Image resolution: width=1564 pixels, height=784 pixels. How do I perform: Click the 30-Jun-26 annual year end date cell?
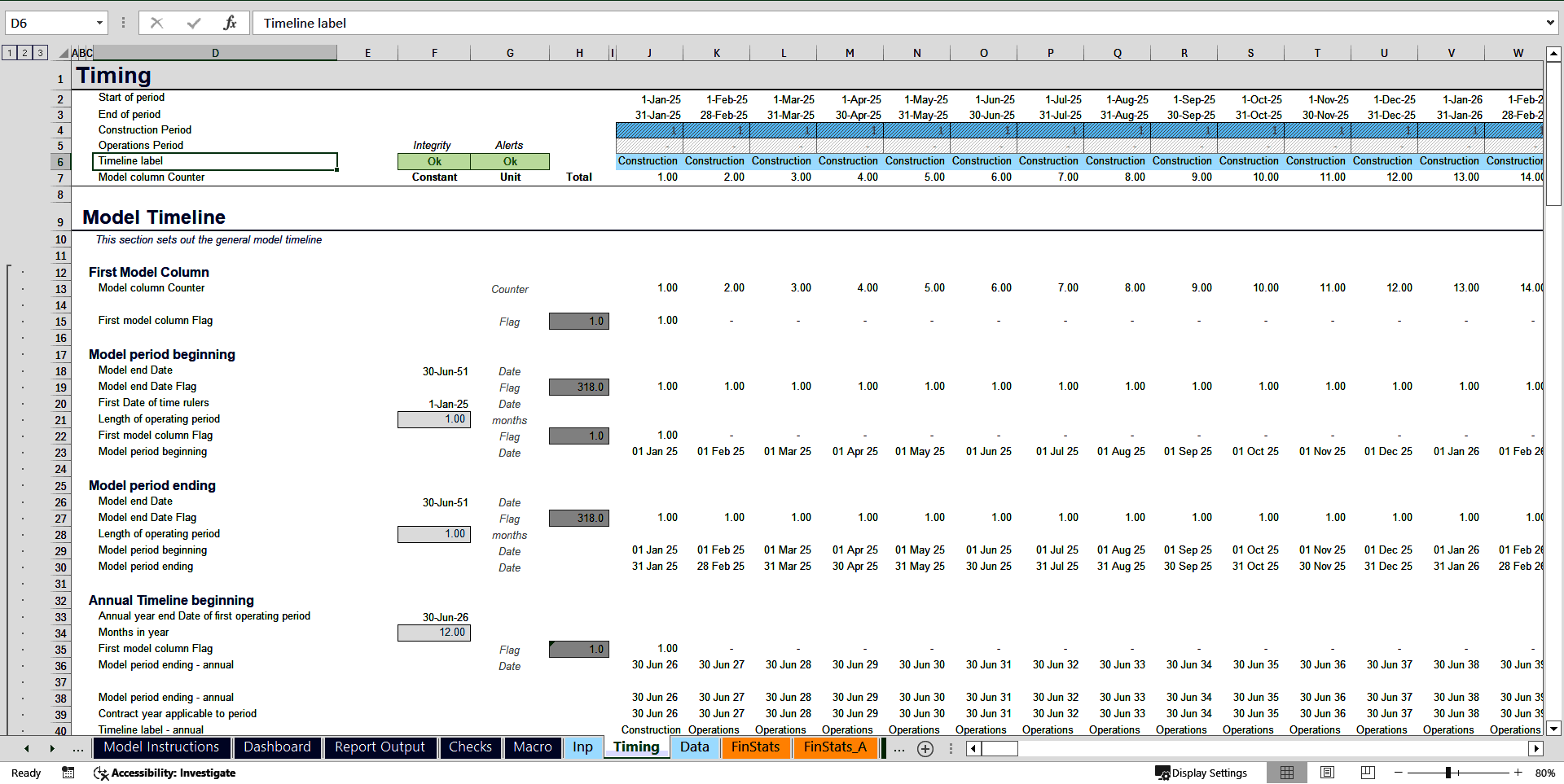(434, 617)
